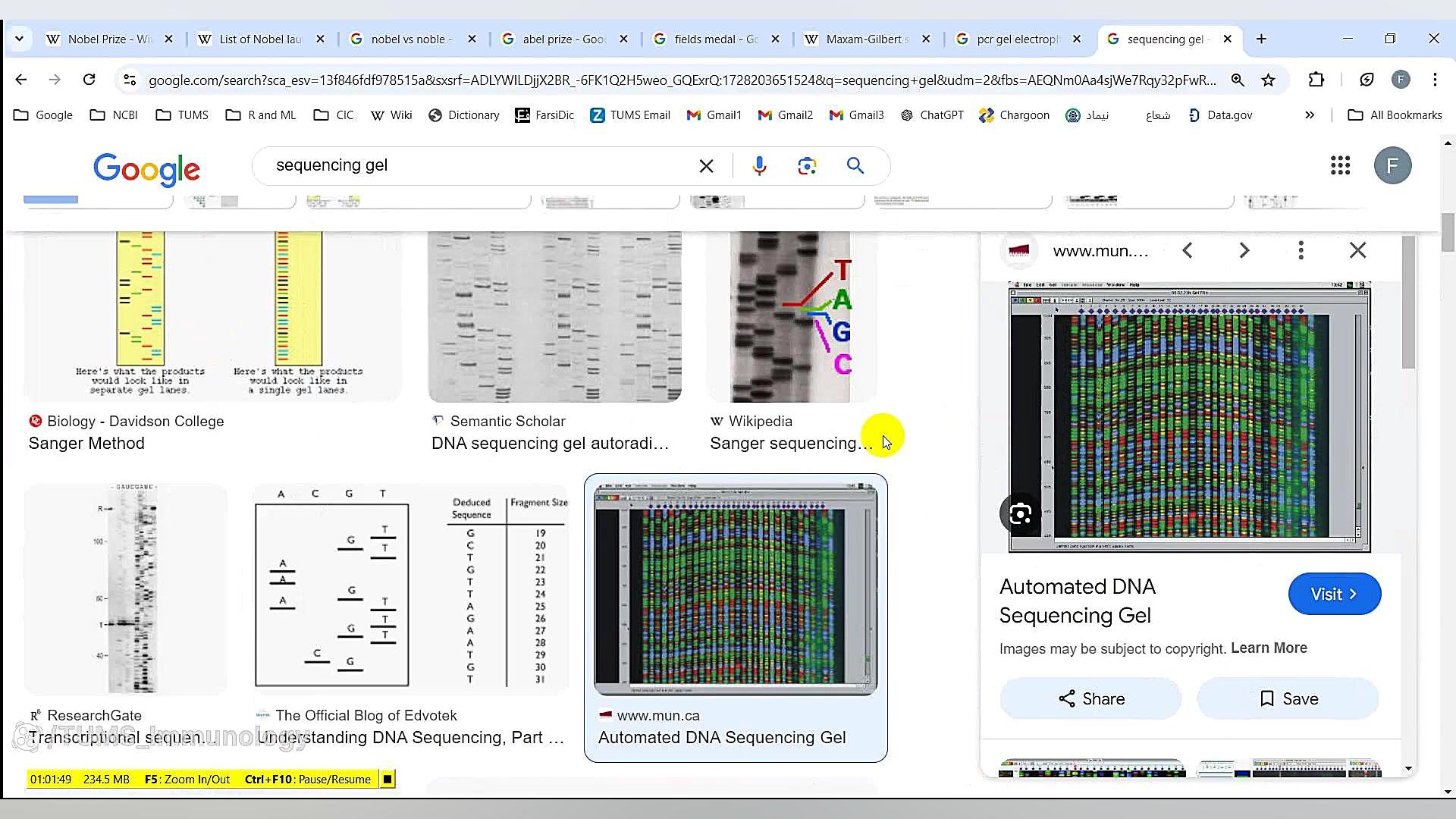Reload the current page

[89, 80]
